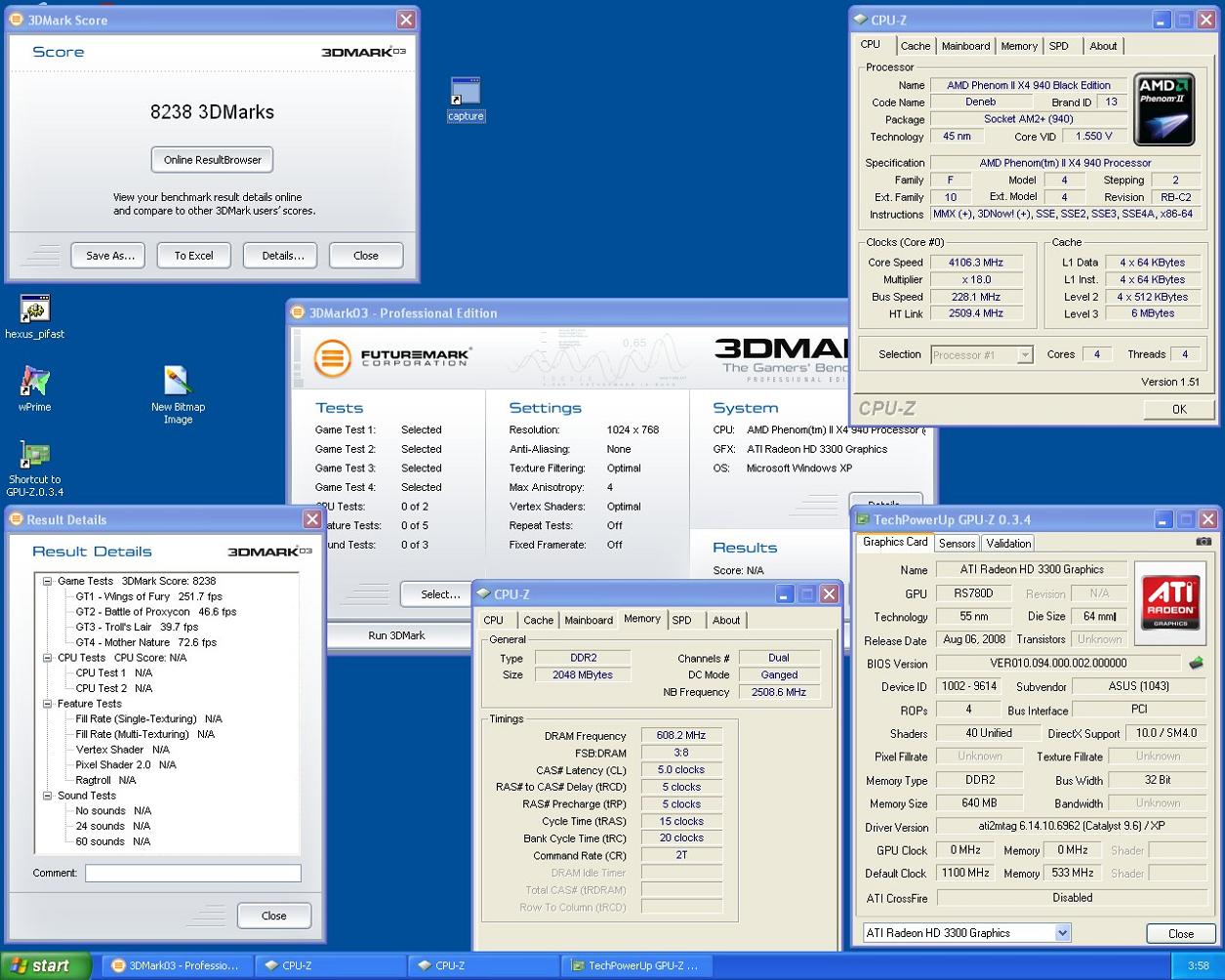Click the top CPU-Z title bar icon
Image resolution: width=1225 pixels, height=980 pixels.
point(860,20)
